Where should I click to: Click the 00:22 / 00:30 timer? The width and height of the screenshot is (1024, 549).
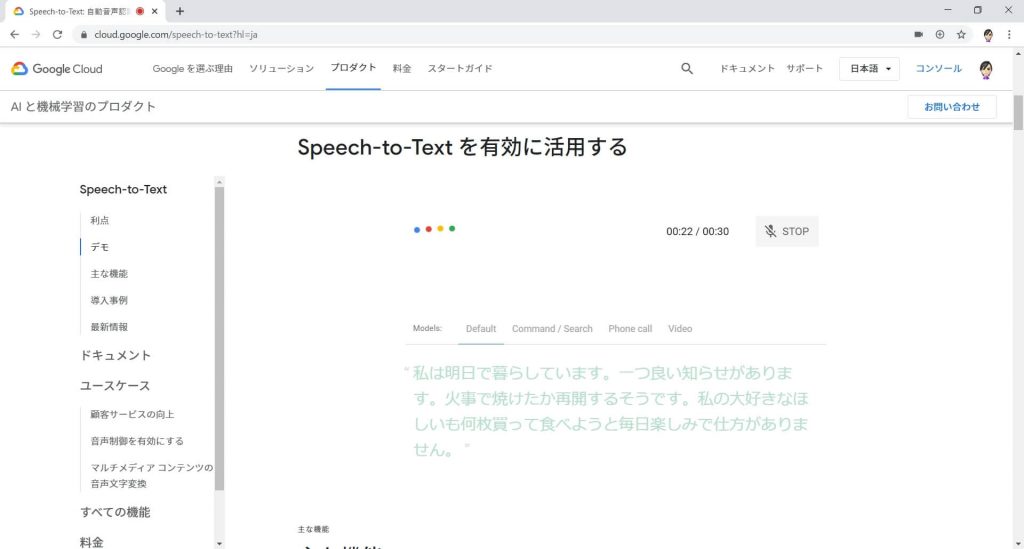697,232
